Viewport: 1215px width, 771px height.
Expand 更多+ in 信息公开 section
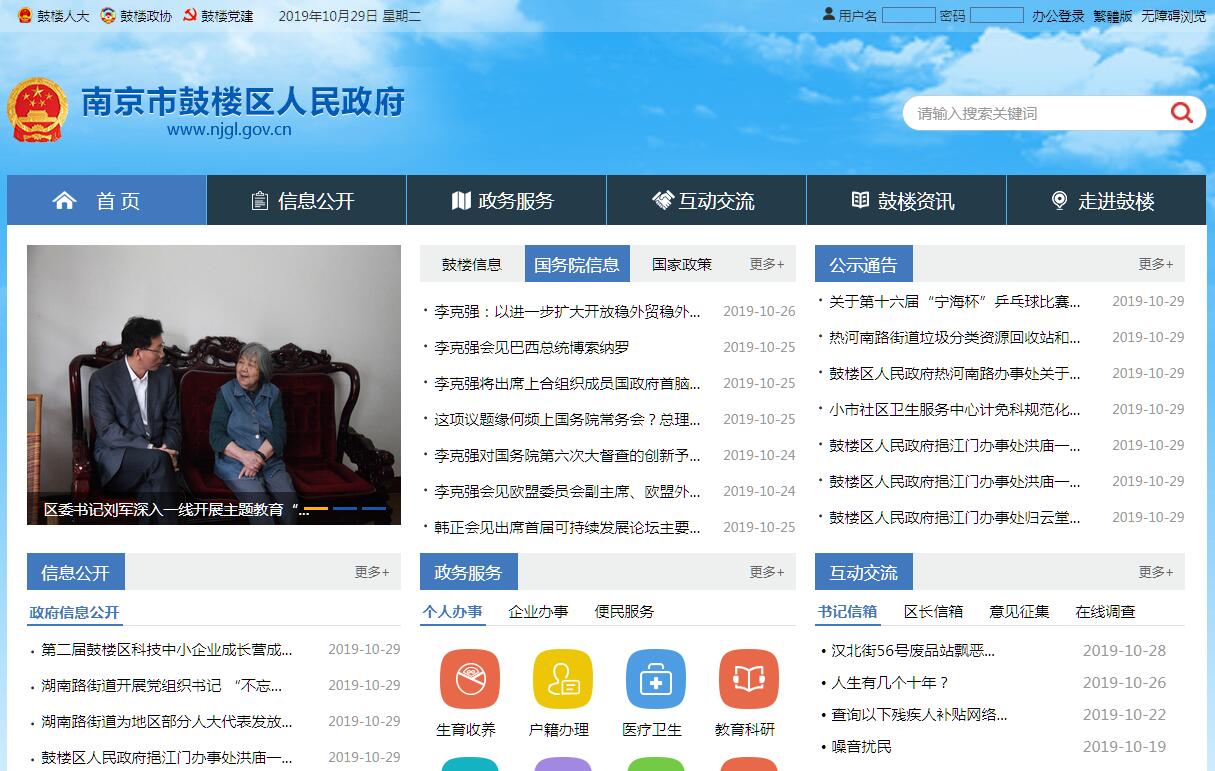pyautogui.click(x=371, y=572)
